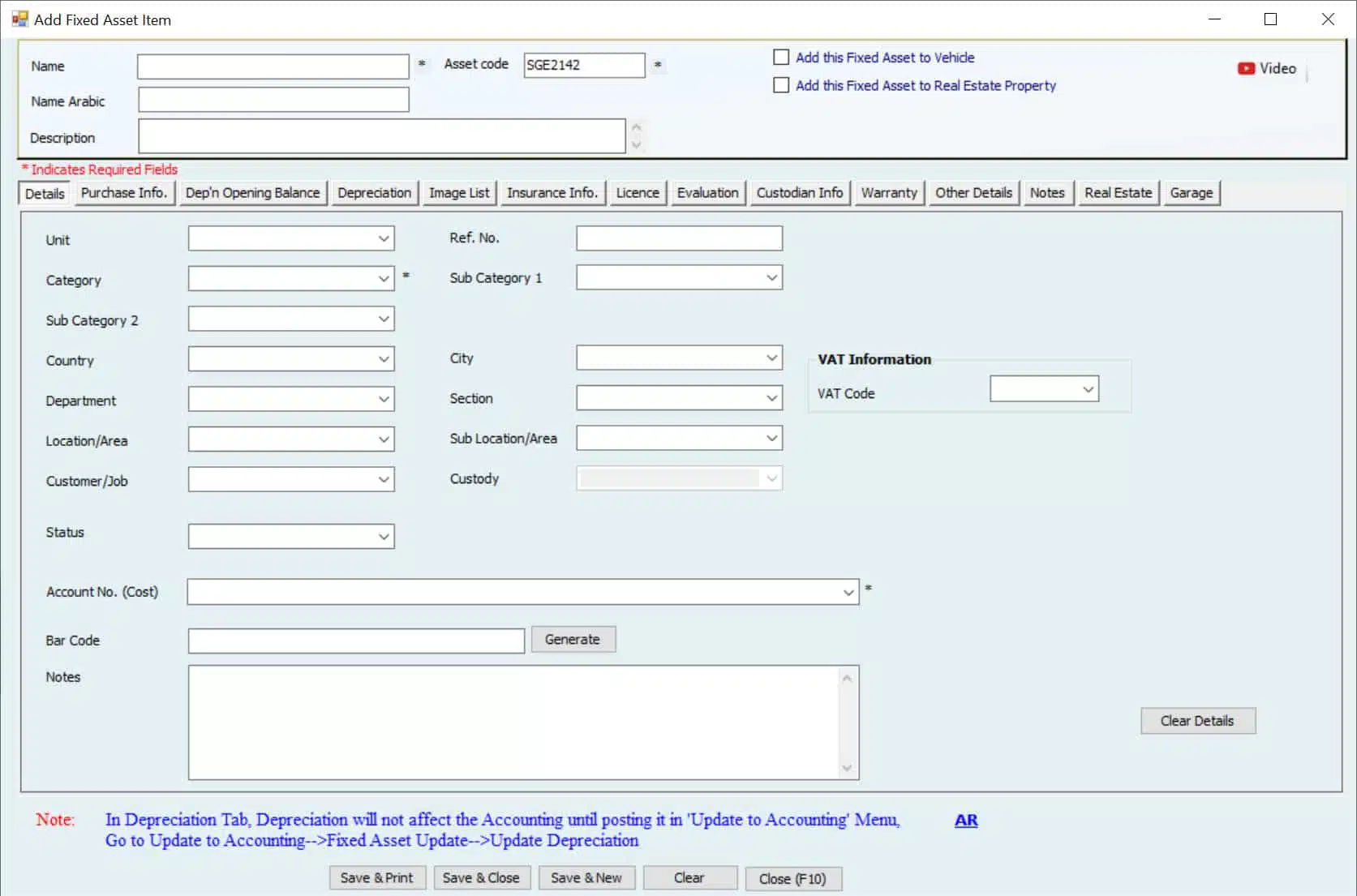Open the Other Details tab
The width and height of the screenshot is (1357, 896).
[973, 193]
